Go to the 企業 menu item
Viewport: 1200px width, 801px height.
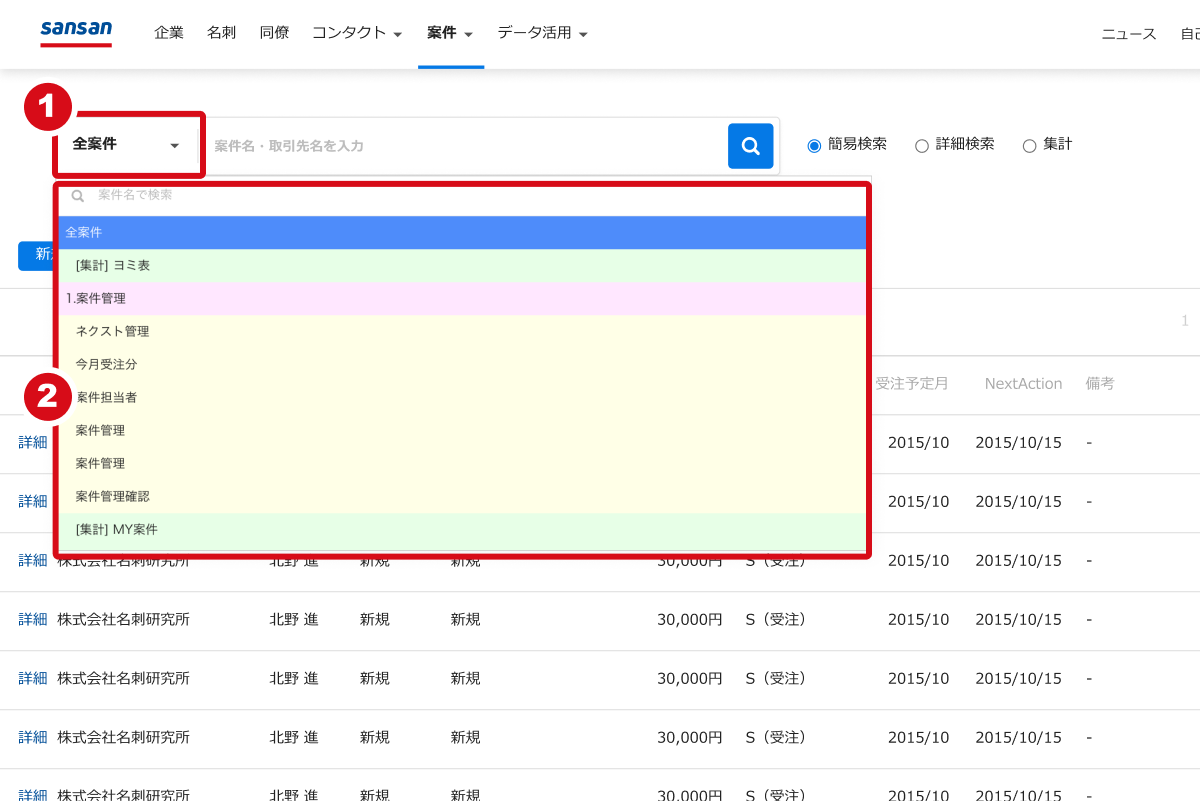tap(169, 32)
